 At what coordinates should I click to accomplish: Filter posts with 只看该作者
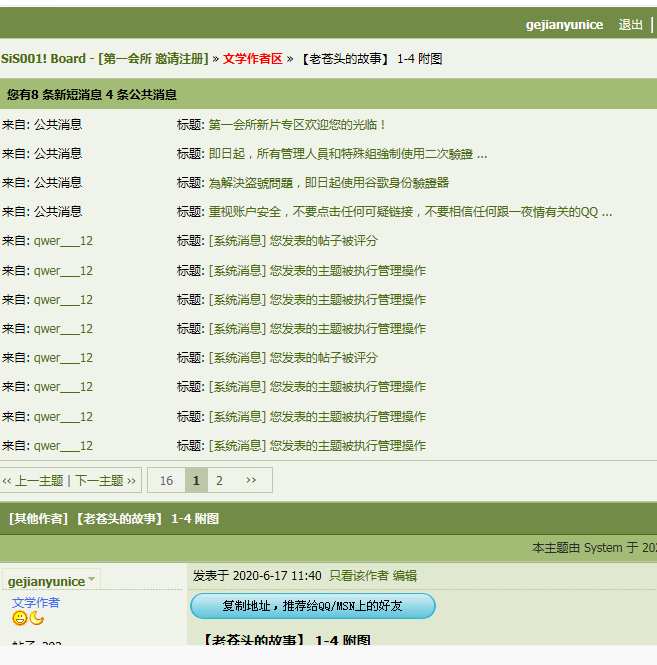(x=359, y=576)
